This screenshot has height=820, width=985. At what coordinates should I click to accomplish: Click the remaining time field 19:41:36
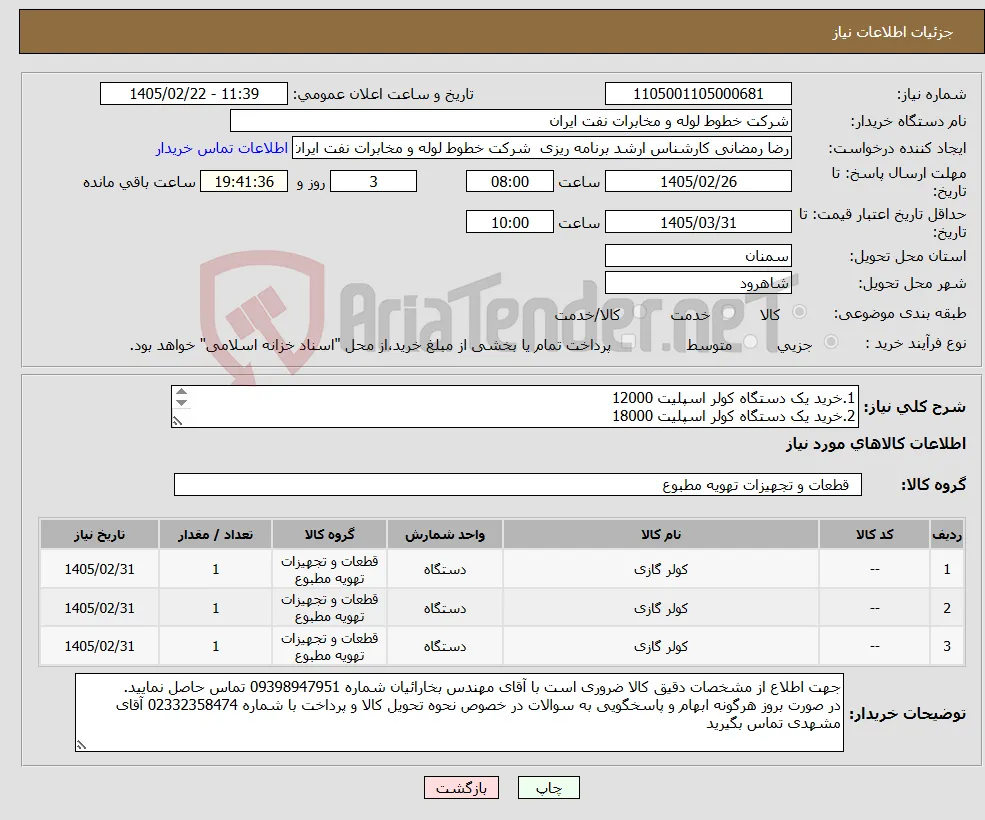pos(244,182)
